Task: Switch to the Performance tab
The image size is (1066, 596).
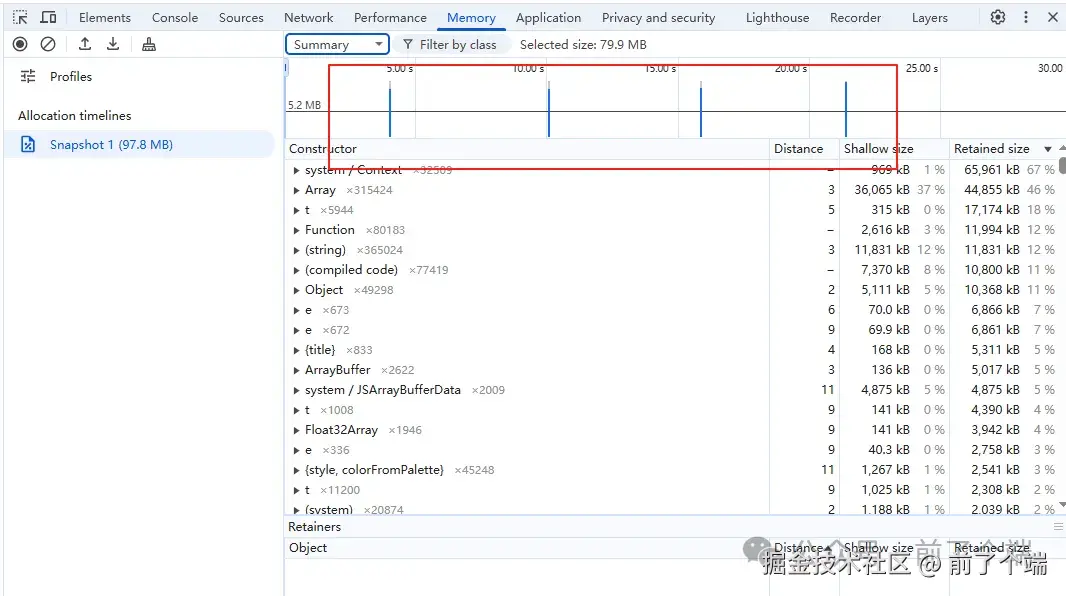Action: tap(390, 18)
